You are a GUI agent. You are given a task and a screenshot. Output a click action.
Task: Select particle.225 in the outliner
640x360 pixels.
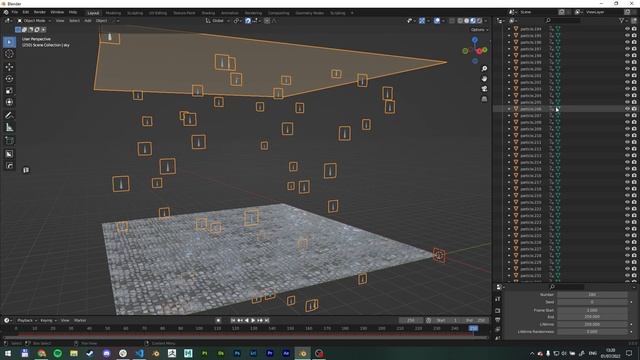(x=531, y=236)
